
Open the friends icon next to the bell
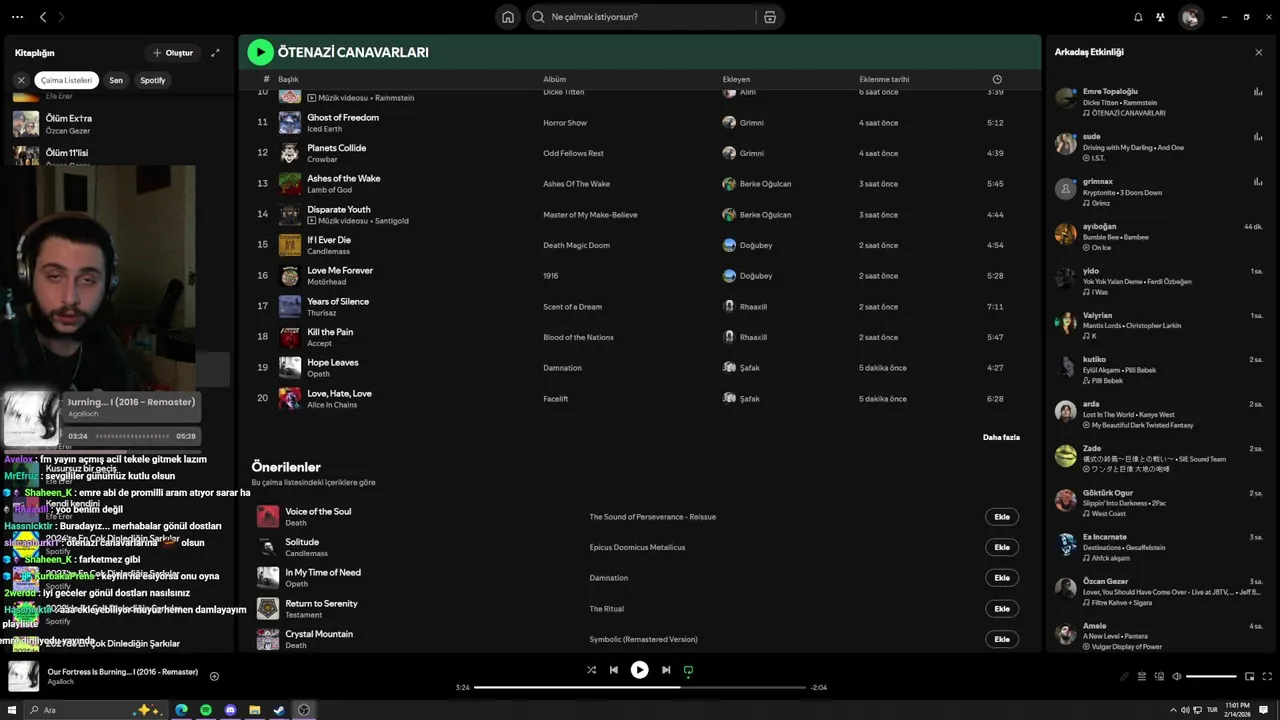click(1160, 17)
